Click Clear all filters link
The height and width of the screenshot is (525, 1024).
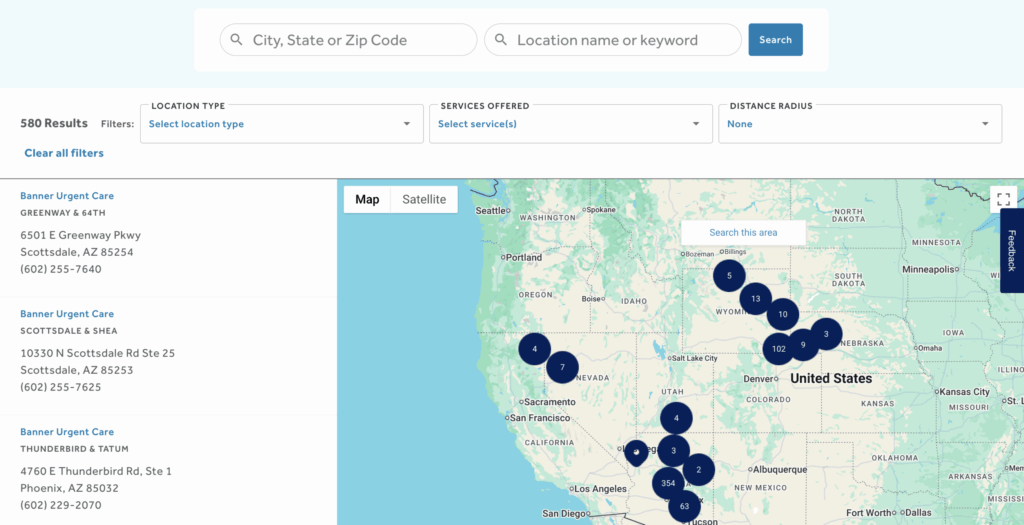[64, 153]
